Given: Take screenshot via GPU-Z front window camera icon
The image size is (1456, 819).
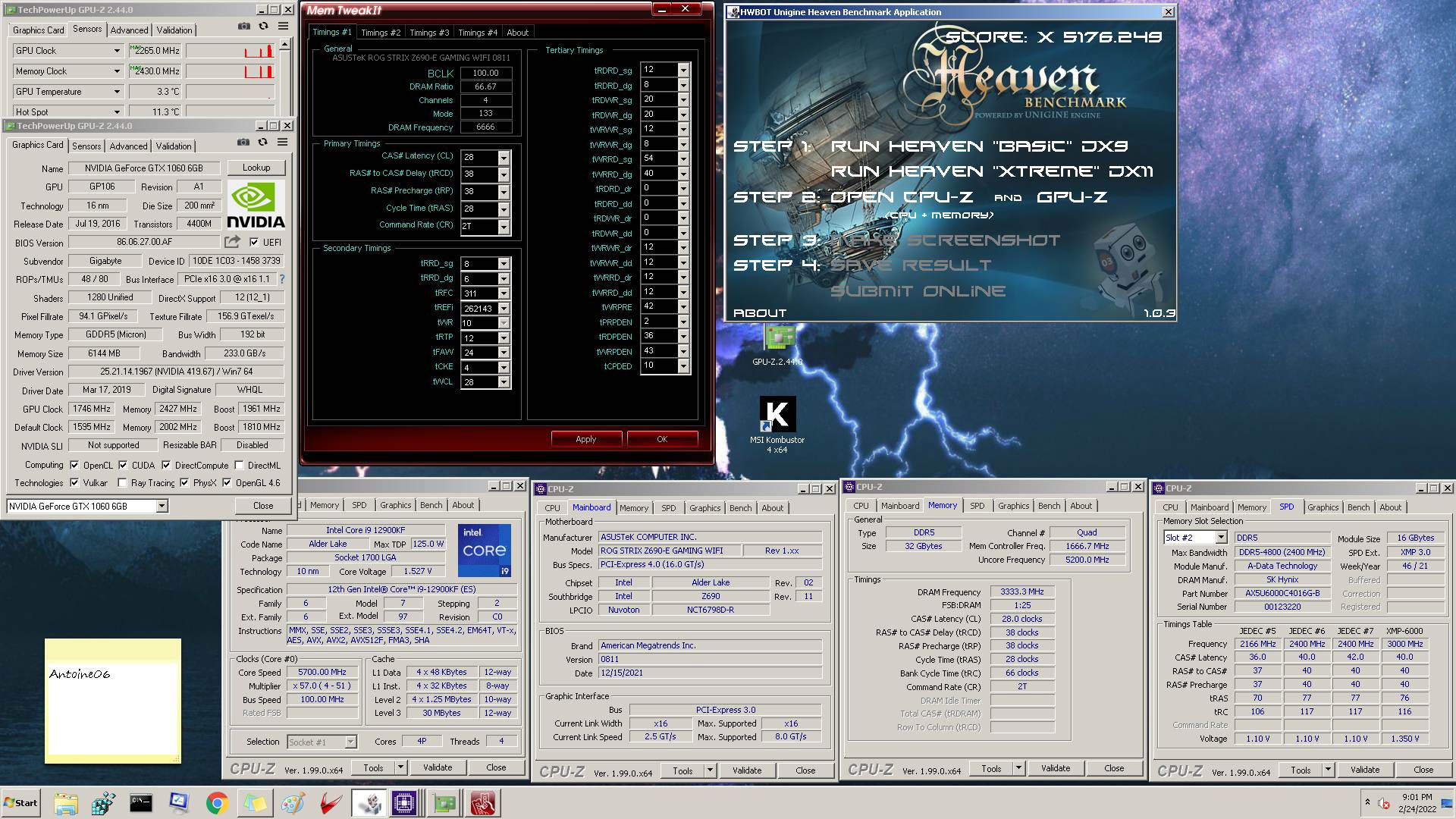Looking at the screenshot, I should tap(243, 142).
